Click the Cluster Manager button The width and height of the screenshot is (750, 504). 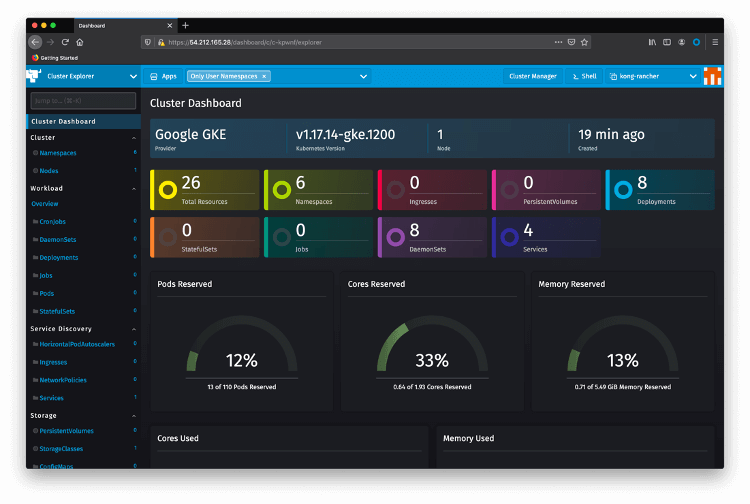(532, 76)
